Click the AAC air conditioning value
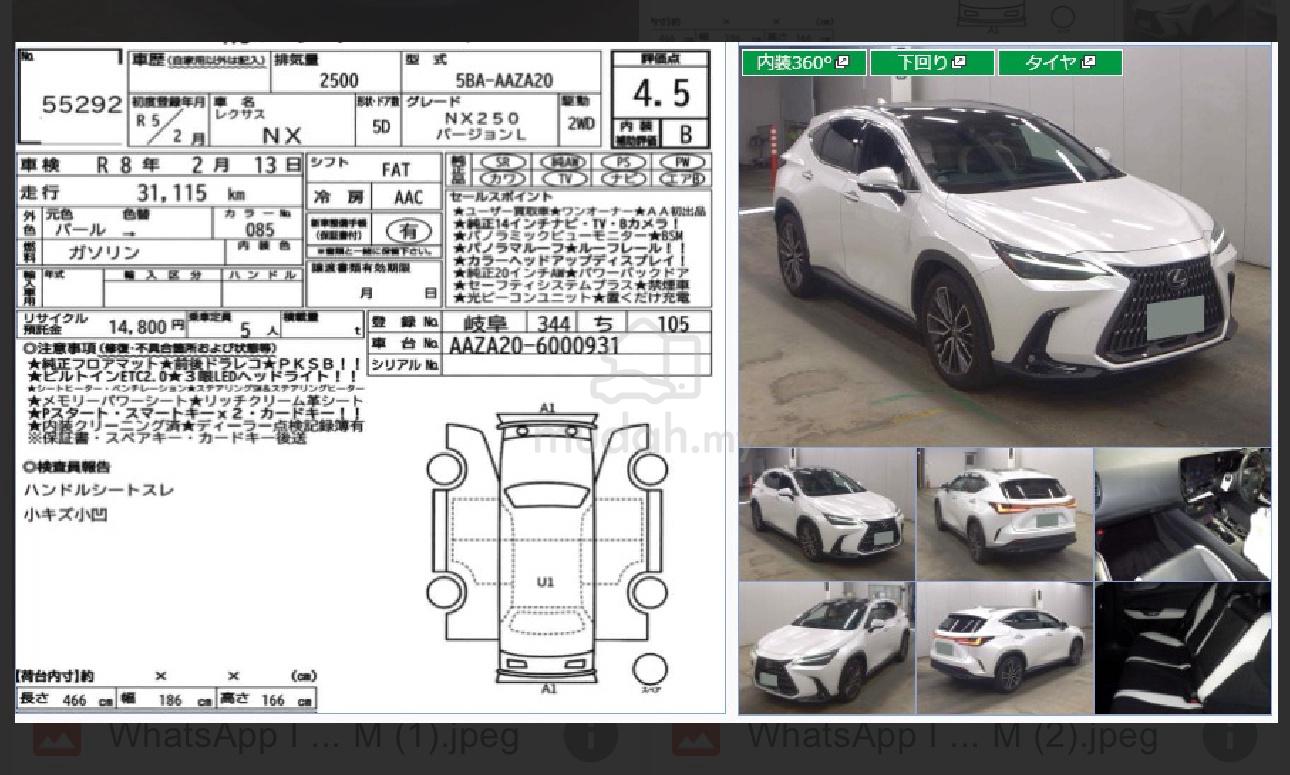The width and height of the screenshot is (1290, 775). pyautogui.click(x=408, y=197)
